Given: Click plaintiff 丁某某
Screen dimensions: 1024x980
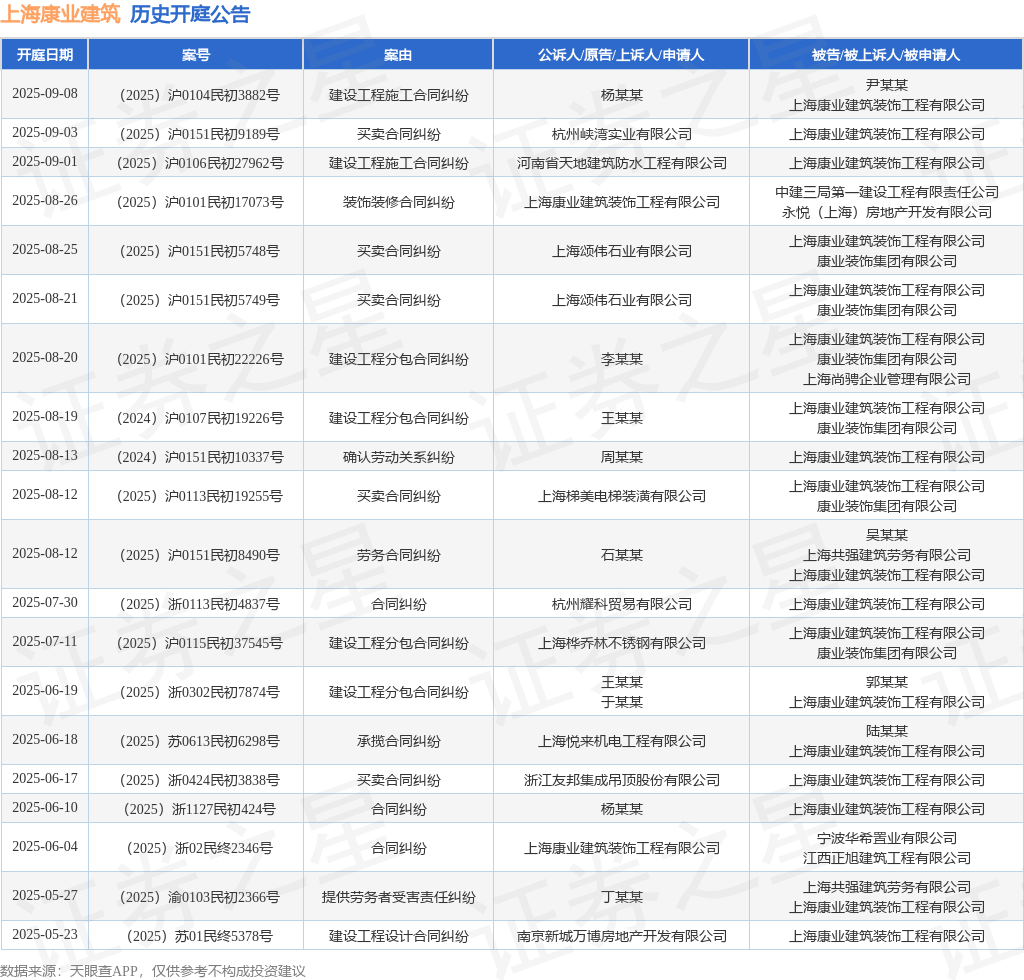Looking at the screenshot, I should 622,897.
